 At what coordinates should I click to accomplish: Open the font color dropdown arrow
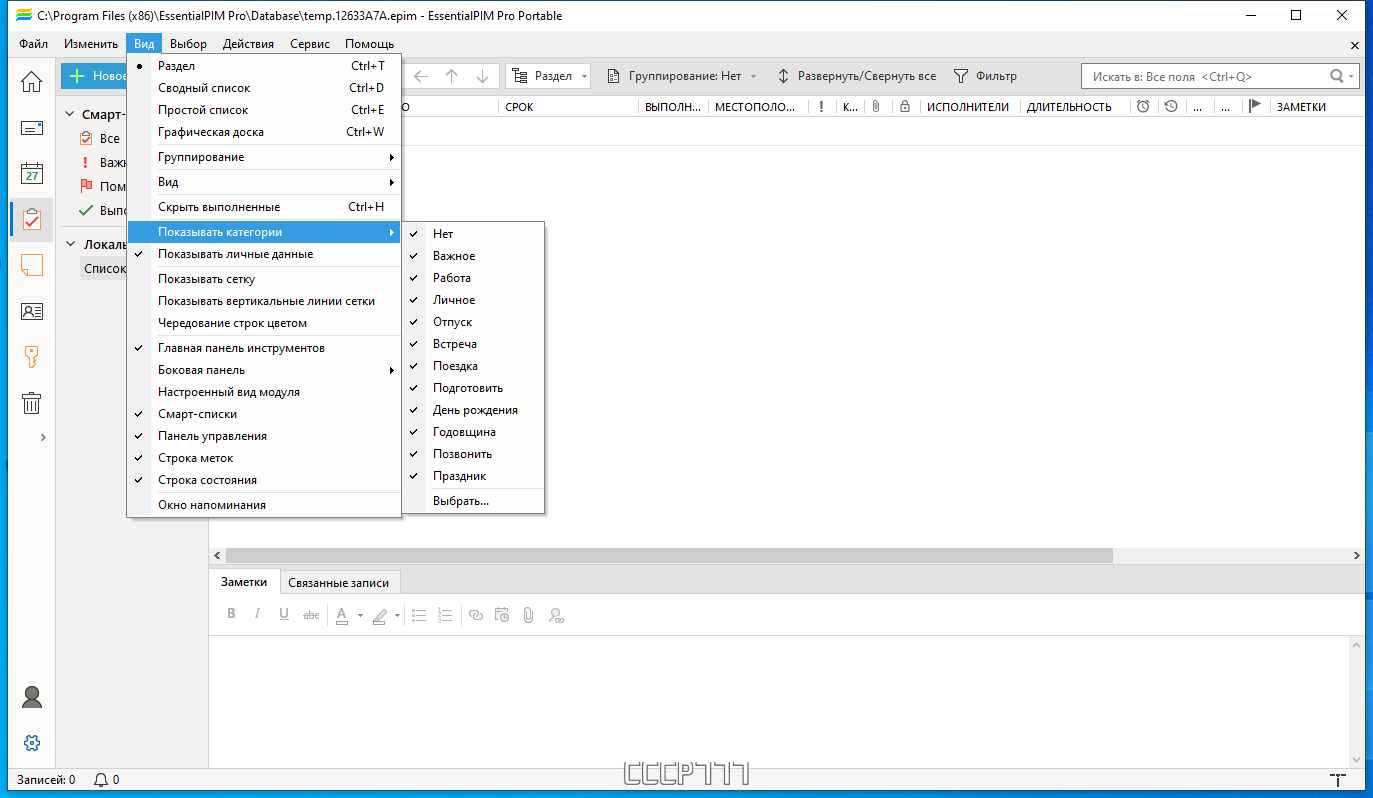point(360,615)
